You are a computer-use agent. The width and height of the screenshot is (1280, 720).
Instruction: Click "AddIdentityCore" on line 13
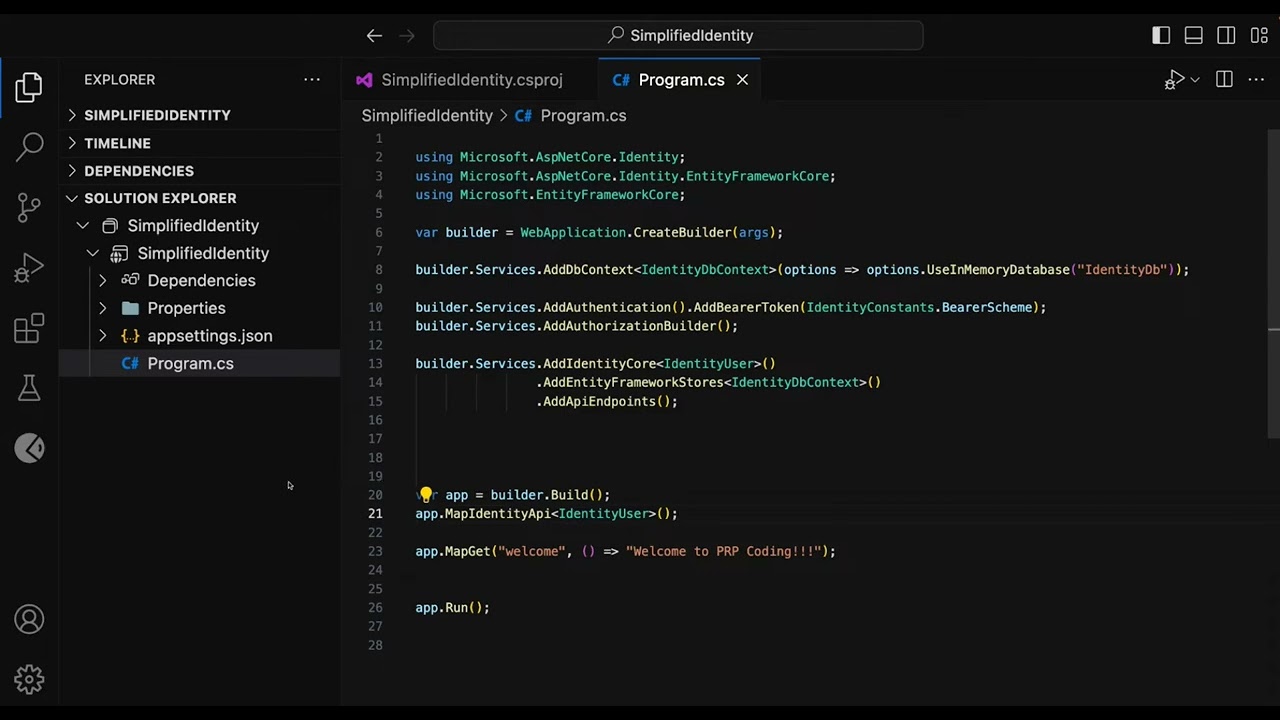[x=599, y=363]
